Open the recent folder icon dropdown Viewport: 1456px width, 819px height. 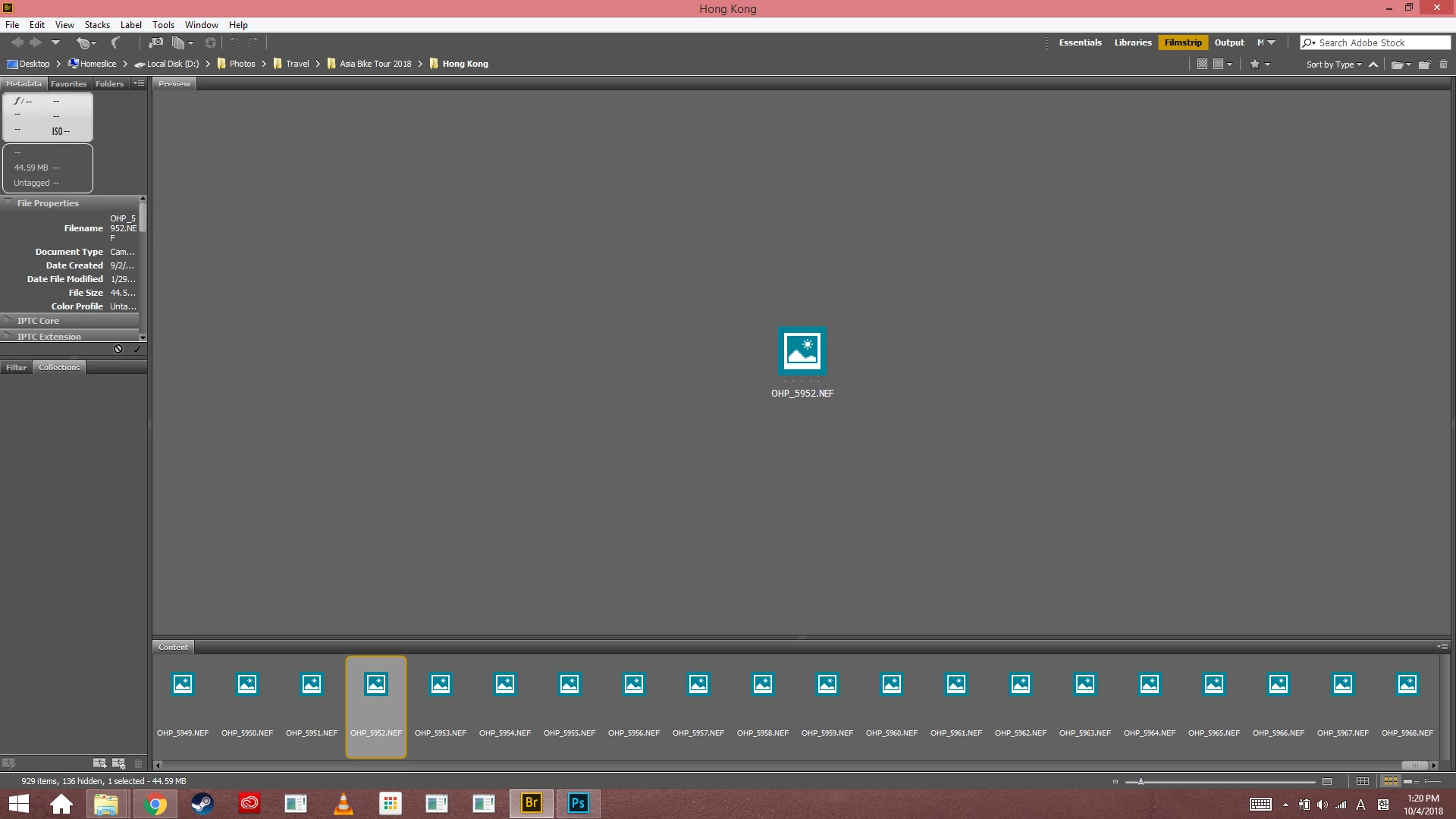[x=1401, y=64]
